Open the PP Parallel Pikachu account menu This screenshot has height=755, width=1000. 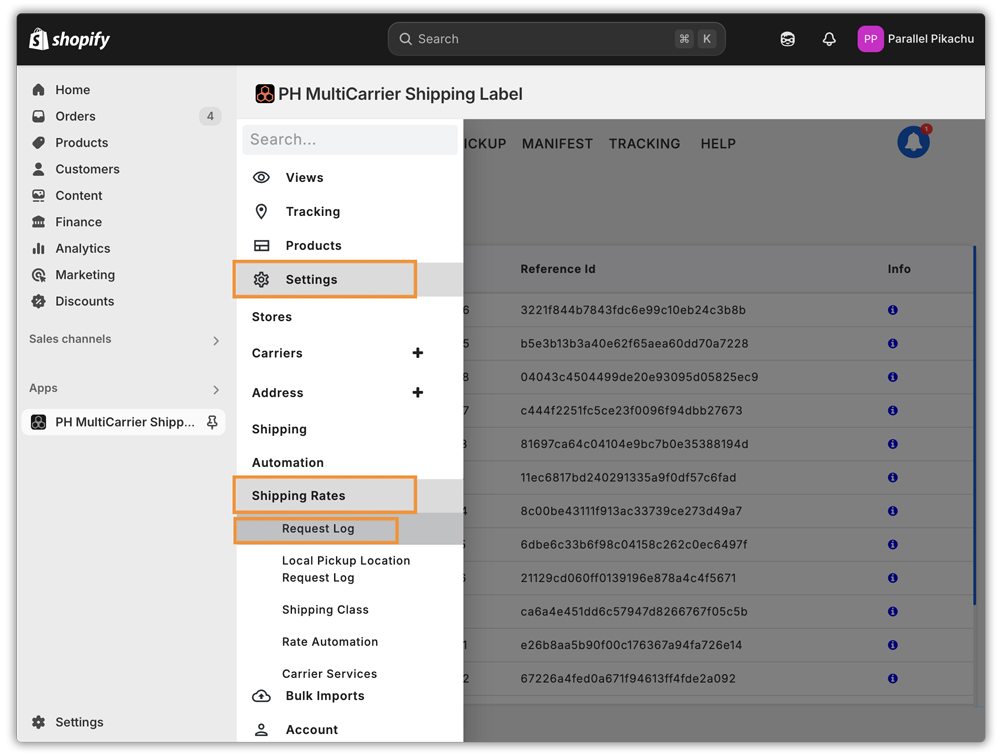(916, 39)
